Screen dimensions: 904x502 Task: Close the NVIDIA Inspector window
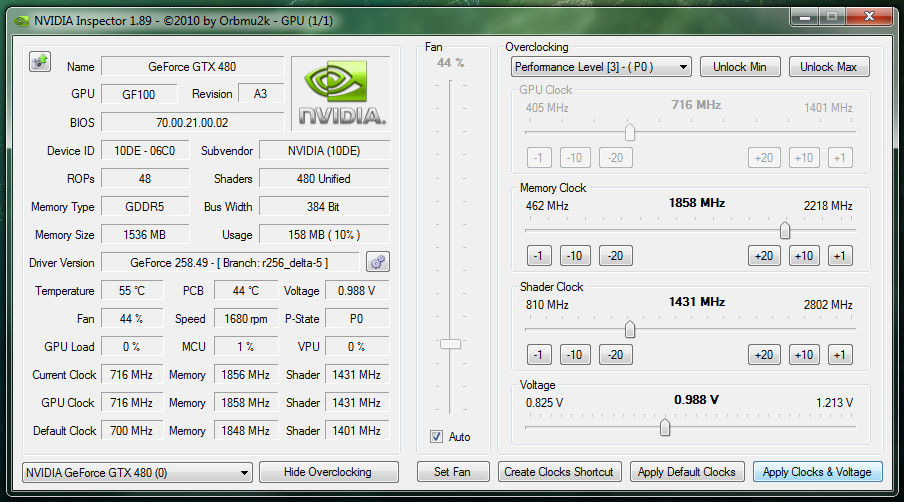[x=870, y=16]
